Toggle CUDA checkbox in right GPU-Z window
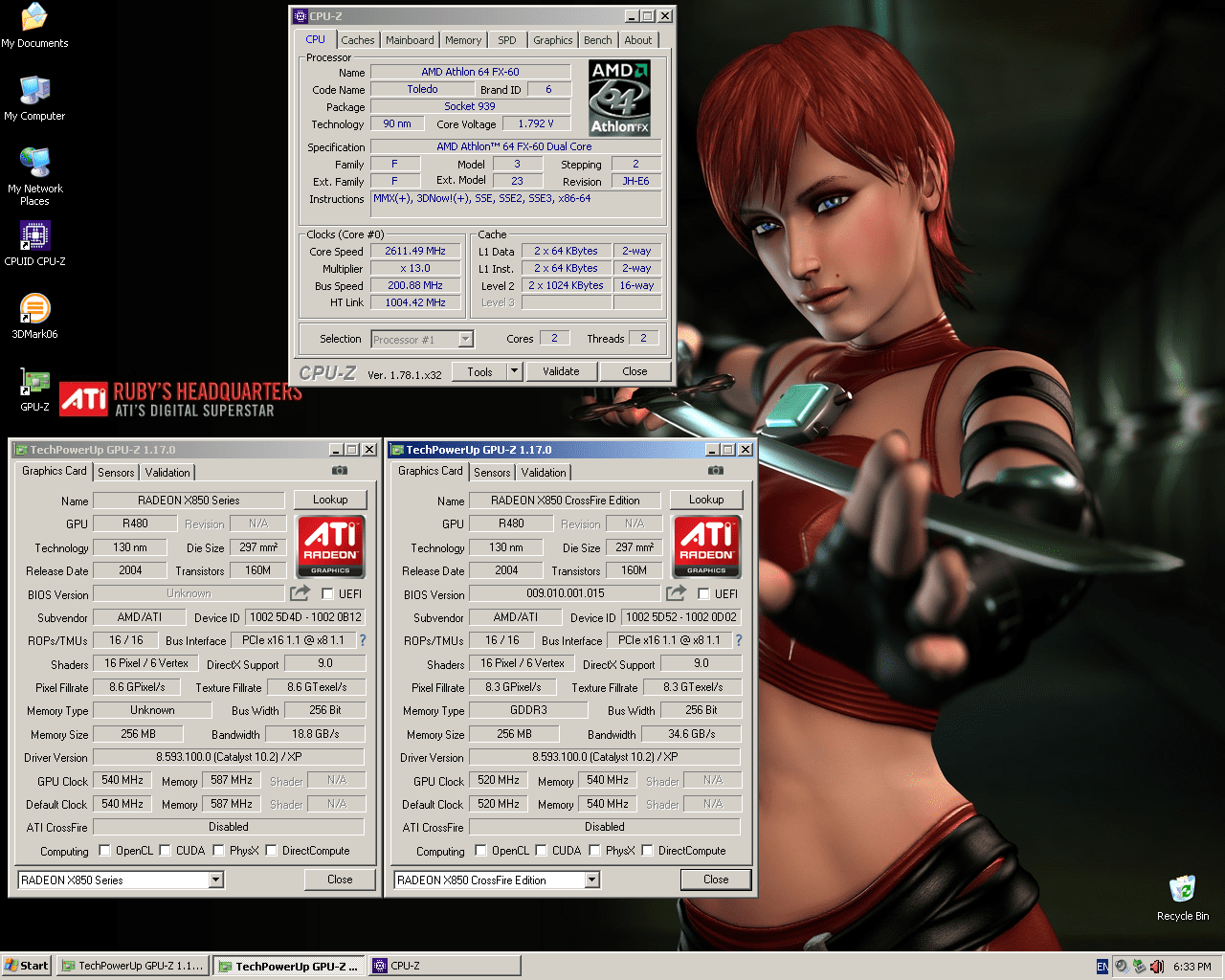 tap(541, 851)
